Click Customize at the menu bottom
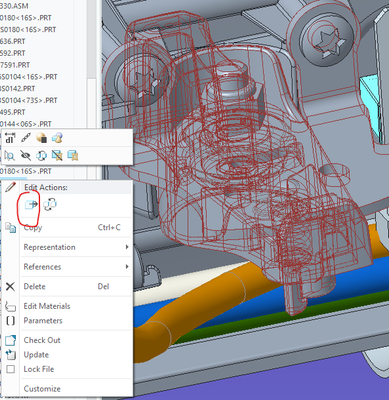 [77, 389]
